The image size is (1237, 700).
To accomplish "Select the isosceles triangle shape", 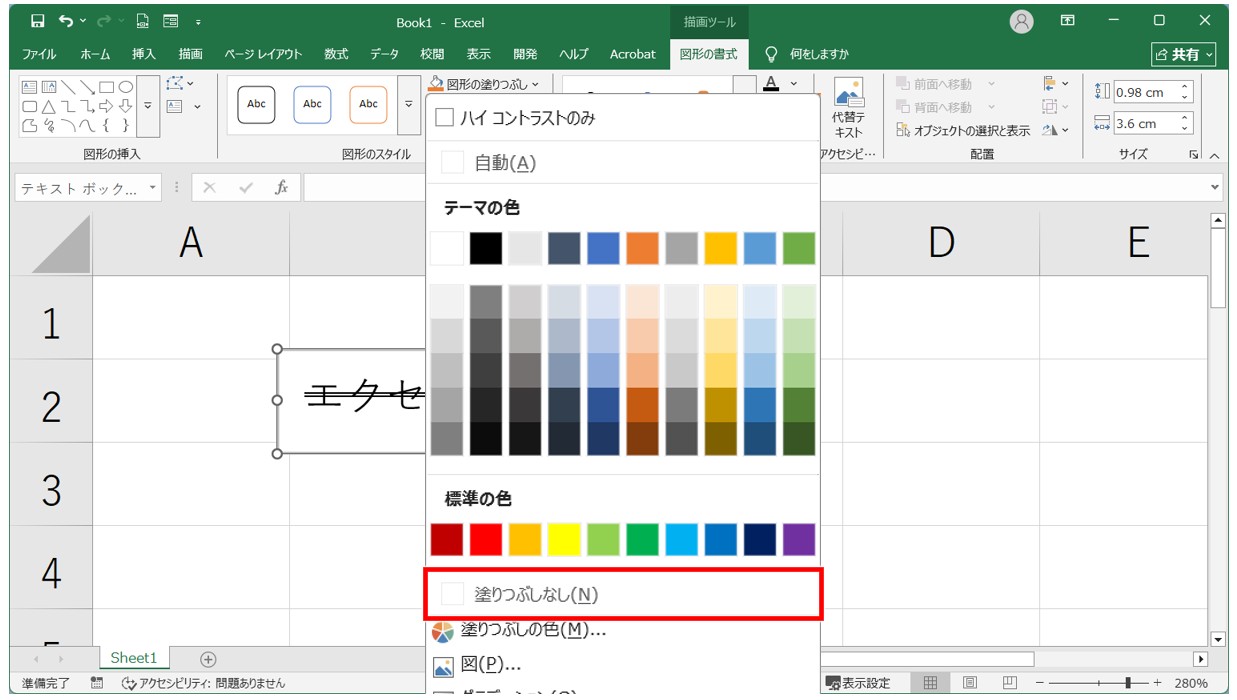I will pyautogui.click(x=48, y=106).
